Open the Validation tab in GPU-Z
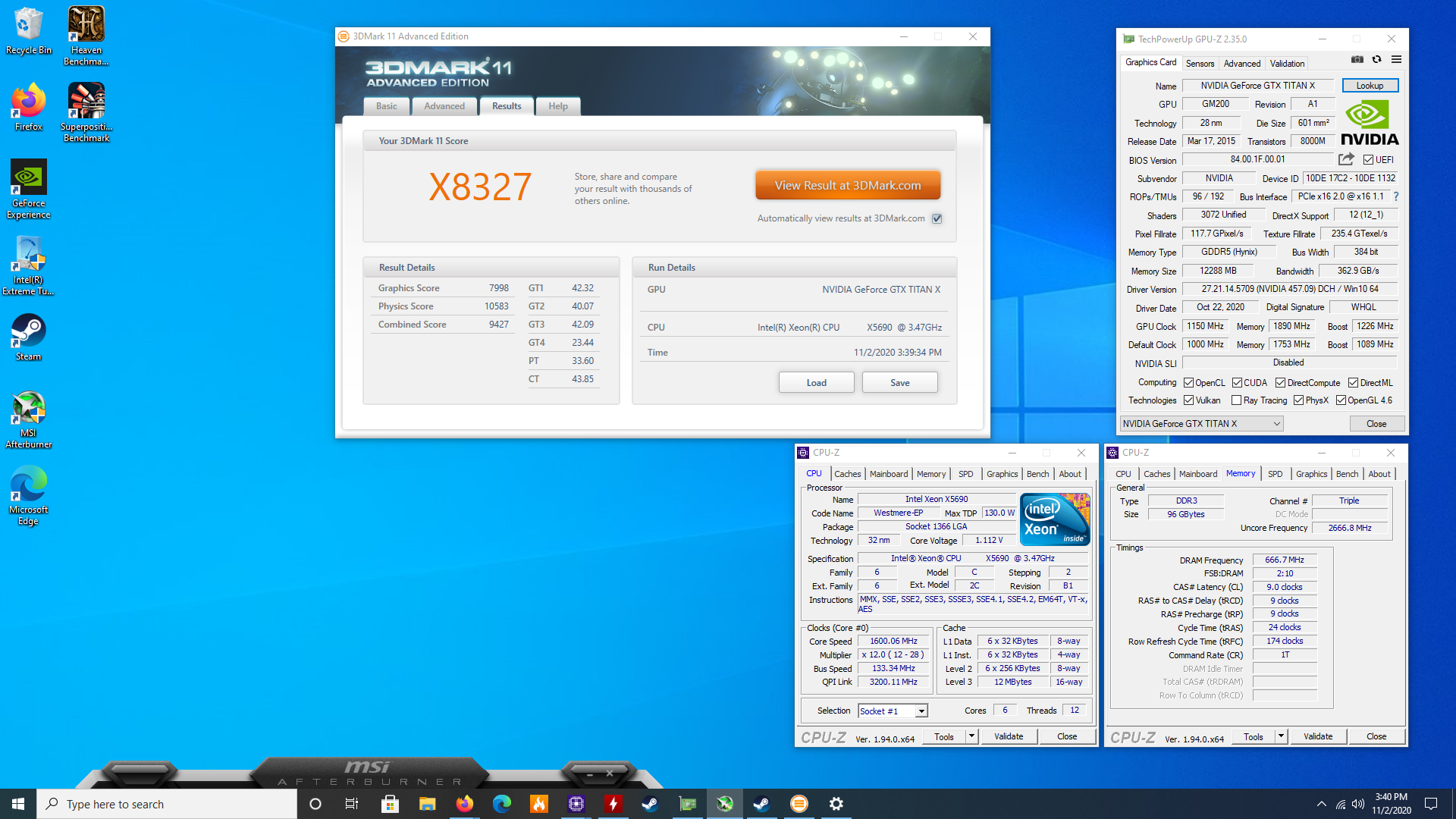This screenshot has height=819, width=1456. point(1287,64)
